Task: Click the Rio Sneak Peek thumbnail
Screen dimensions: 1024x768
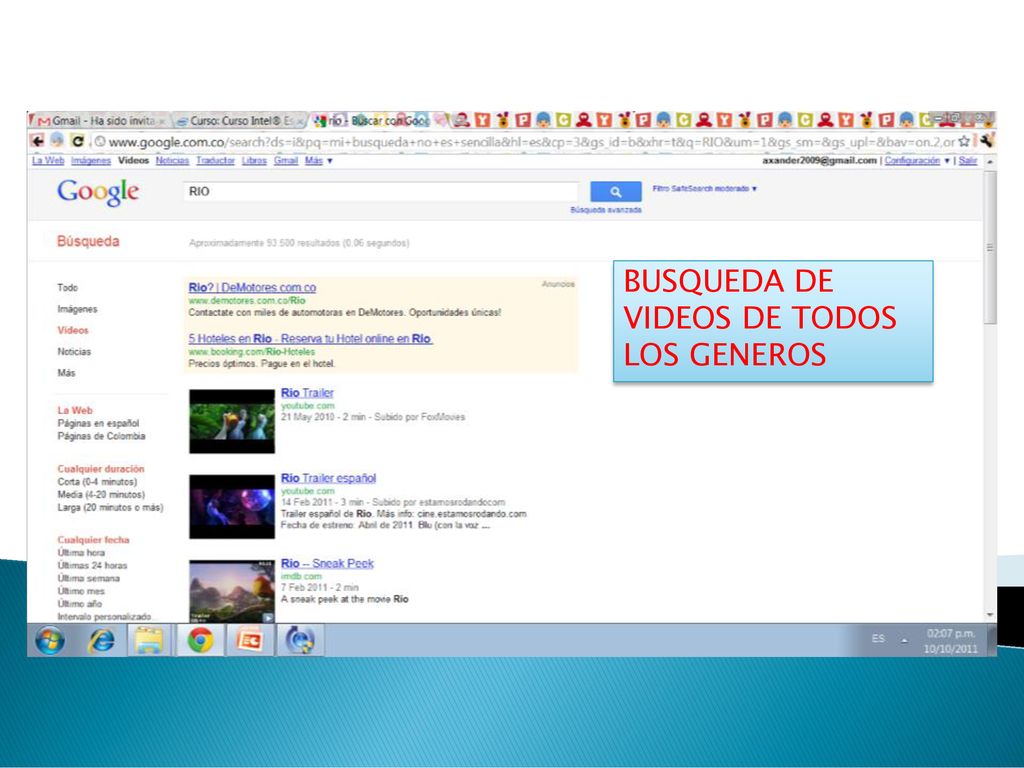Action: tap(232, 591)
